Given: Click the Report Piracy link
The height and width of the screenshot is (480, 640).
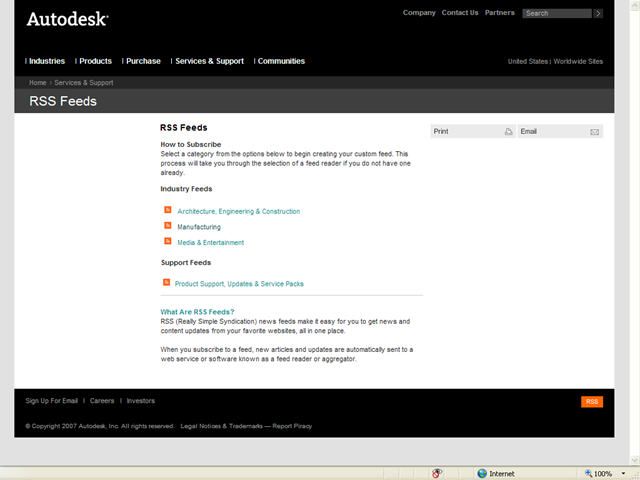Looking at the screenshot, I should coord(292,426).
